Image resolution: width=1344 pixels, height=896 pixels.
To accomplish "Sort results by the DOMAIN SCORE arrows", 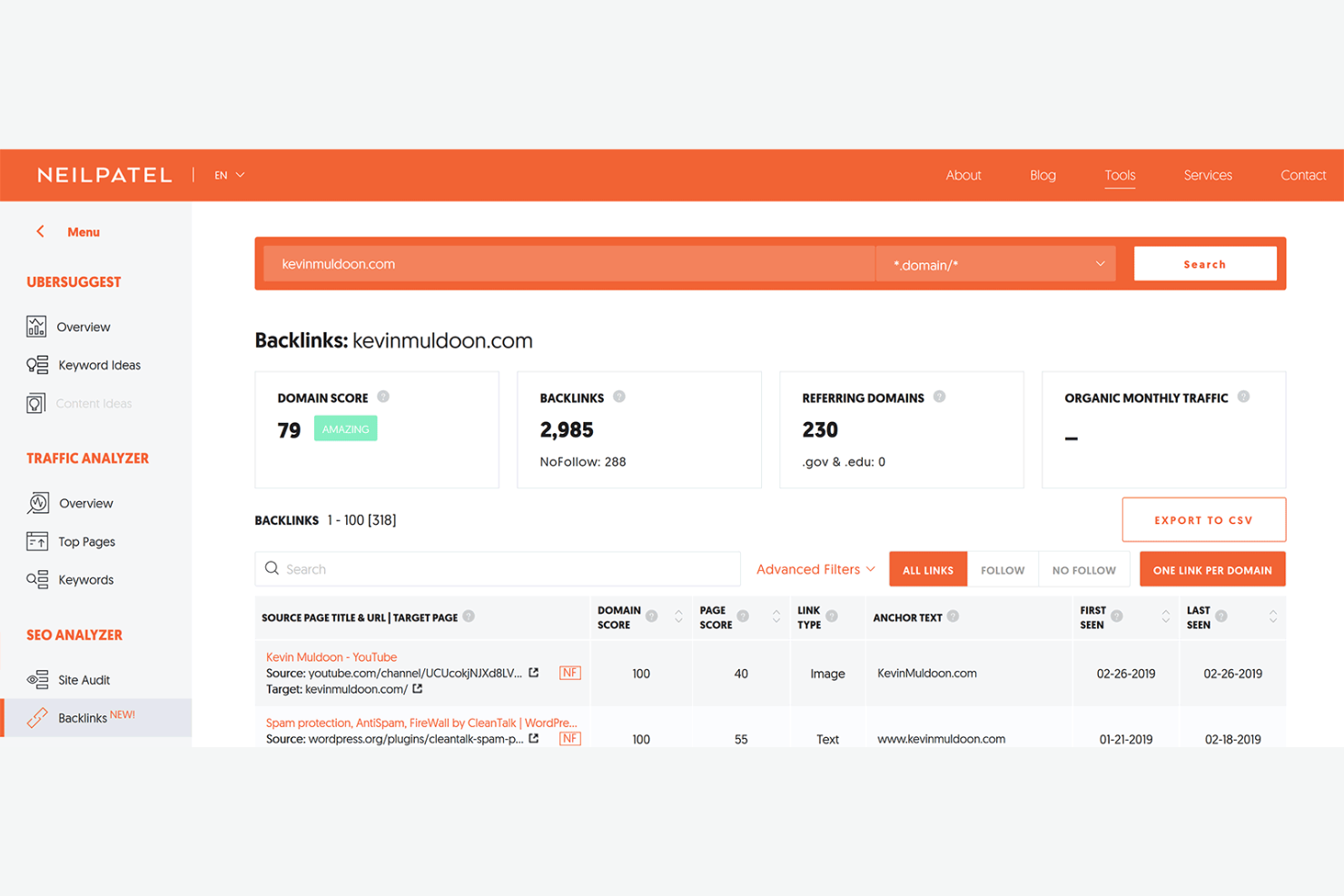I will click(x=678, y=617).
